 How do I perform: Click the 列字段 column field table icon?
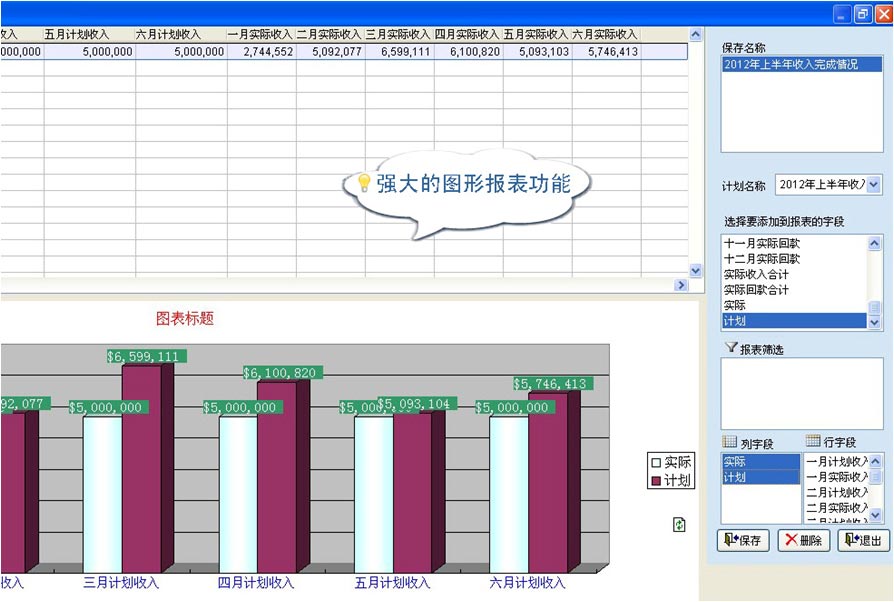coord(729,441)
